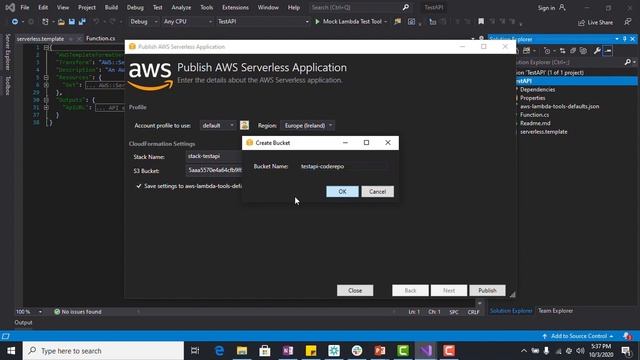Viewport: 640px width, 360px height.
Task: Click the Solution Explorer sync active document icon
Action: [x=562, y=51]
